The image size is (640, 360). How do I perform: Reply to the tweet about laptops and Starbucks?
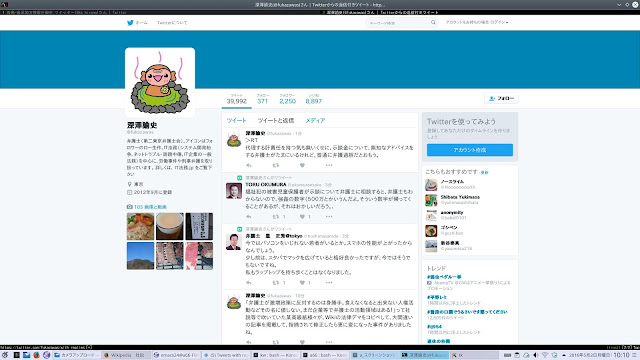pyautogui.click(x=249, y=282)
